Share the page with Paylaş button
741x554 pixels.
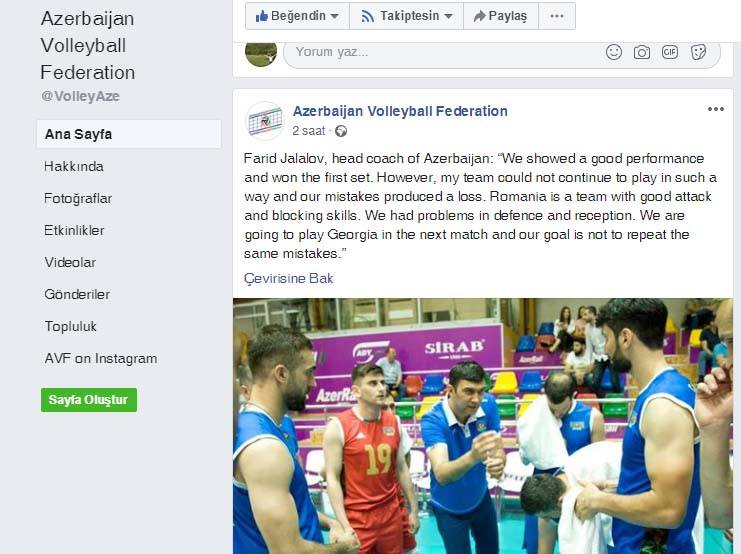(501, 16)
